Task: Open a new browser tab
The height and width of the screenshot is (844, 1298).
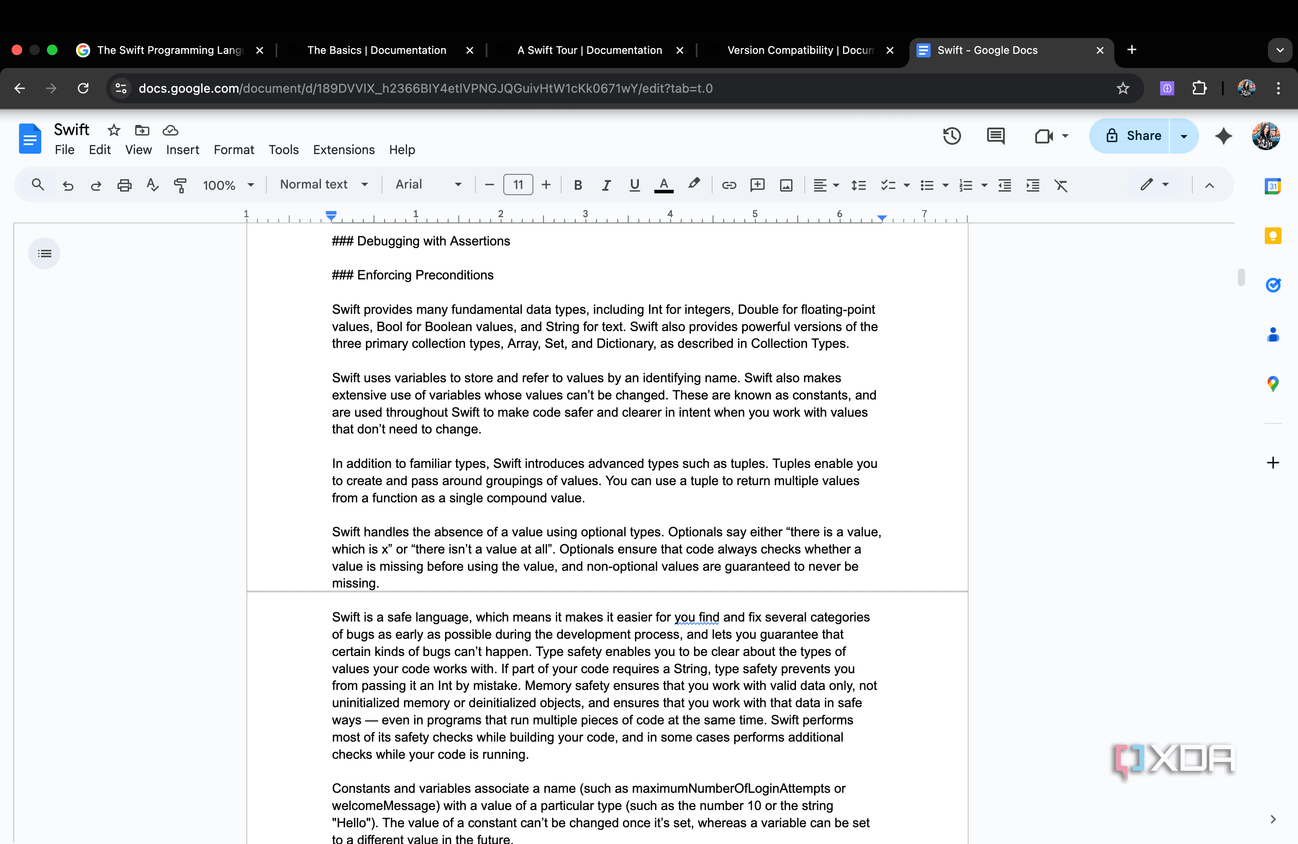Action: point(1131,50)
